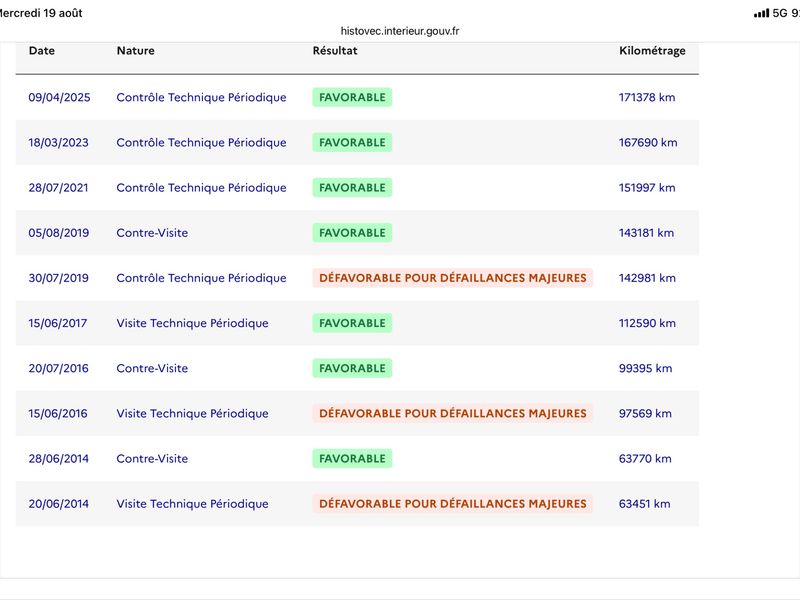The height and width of the screenshot is (600, 800).
Task: Select the 28/07/2021 date cell
Action: [58, 188]
